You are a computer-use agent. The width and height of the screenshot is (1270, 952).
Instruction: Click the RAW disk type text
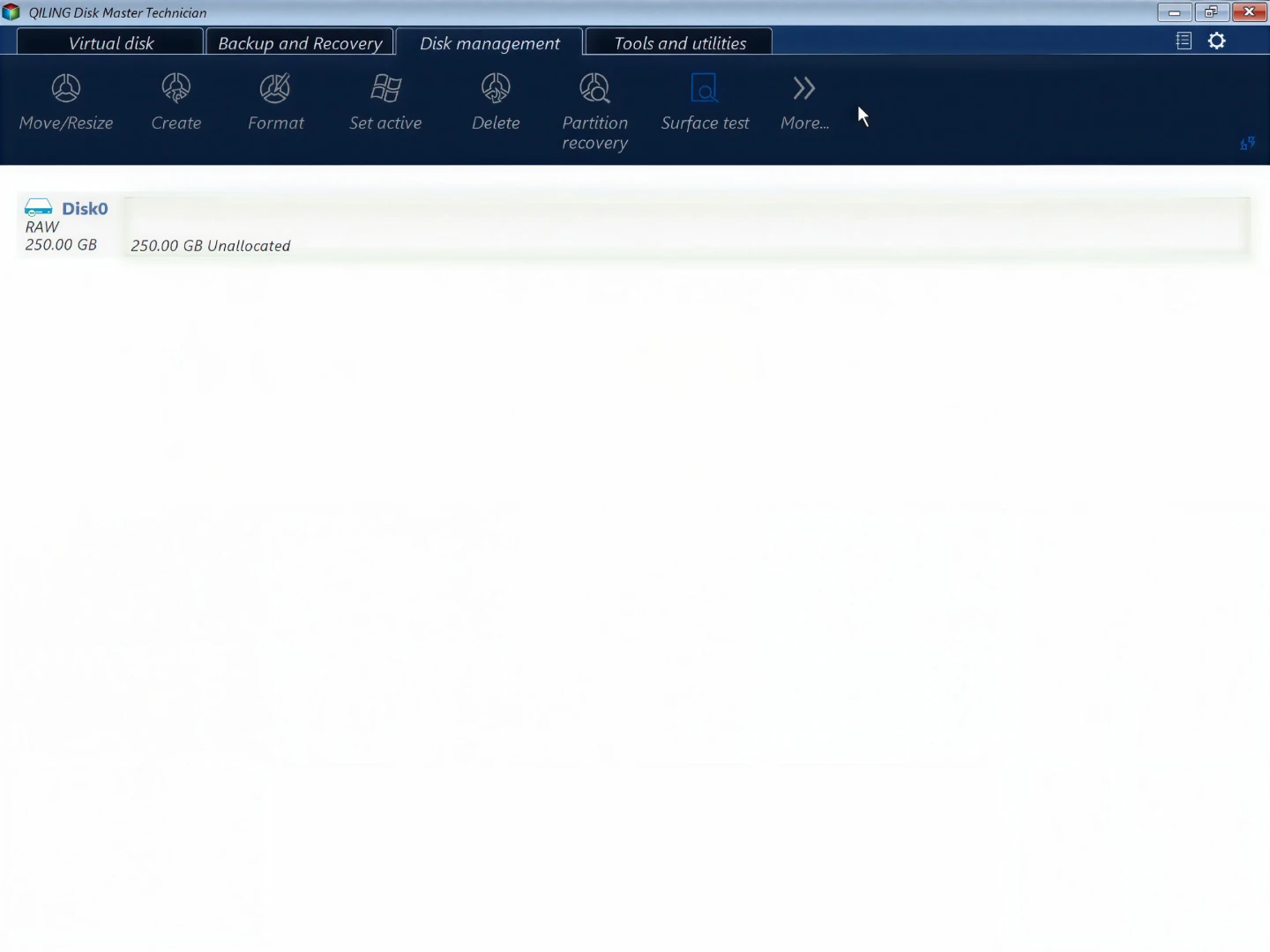[42, 227]
